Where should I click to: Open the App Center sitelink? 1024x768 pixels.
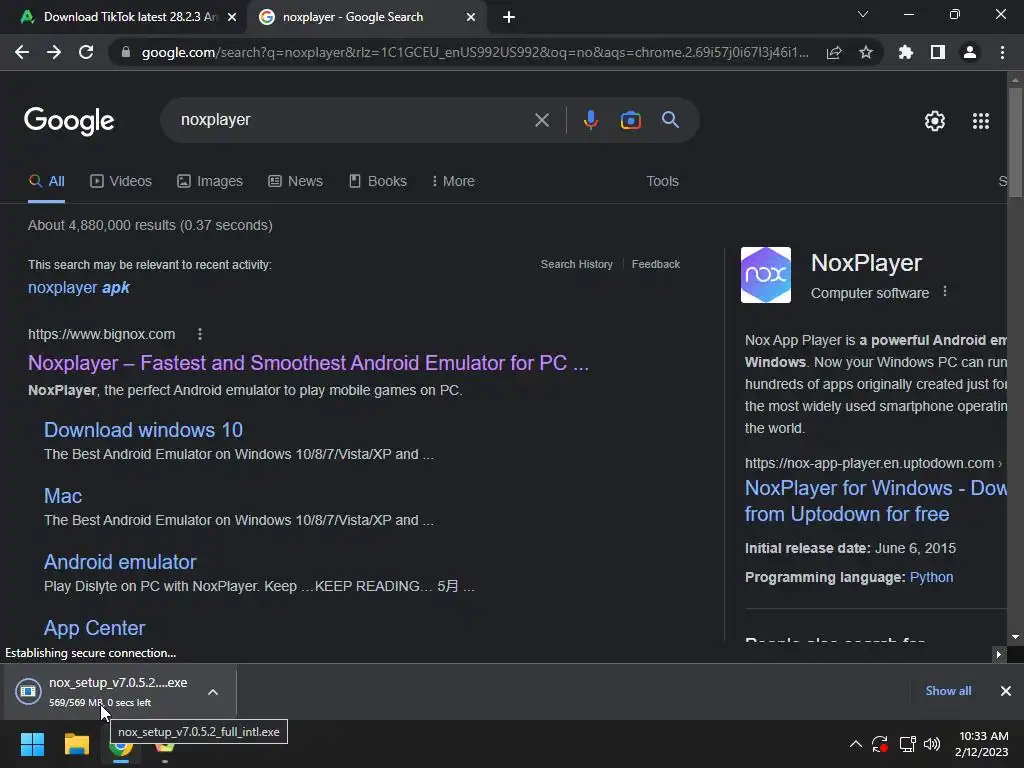pyautogui.click(x=94, y=628)
